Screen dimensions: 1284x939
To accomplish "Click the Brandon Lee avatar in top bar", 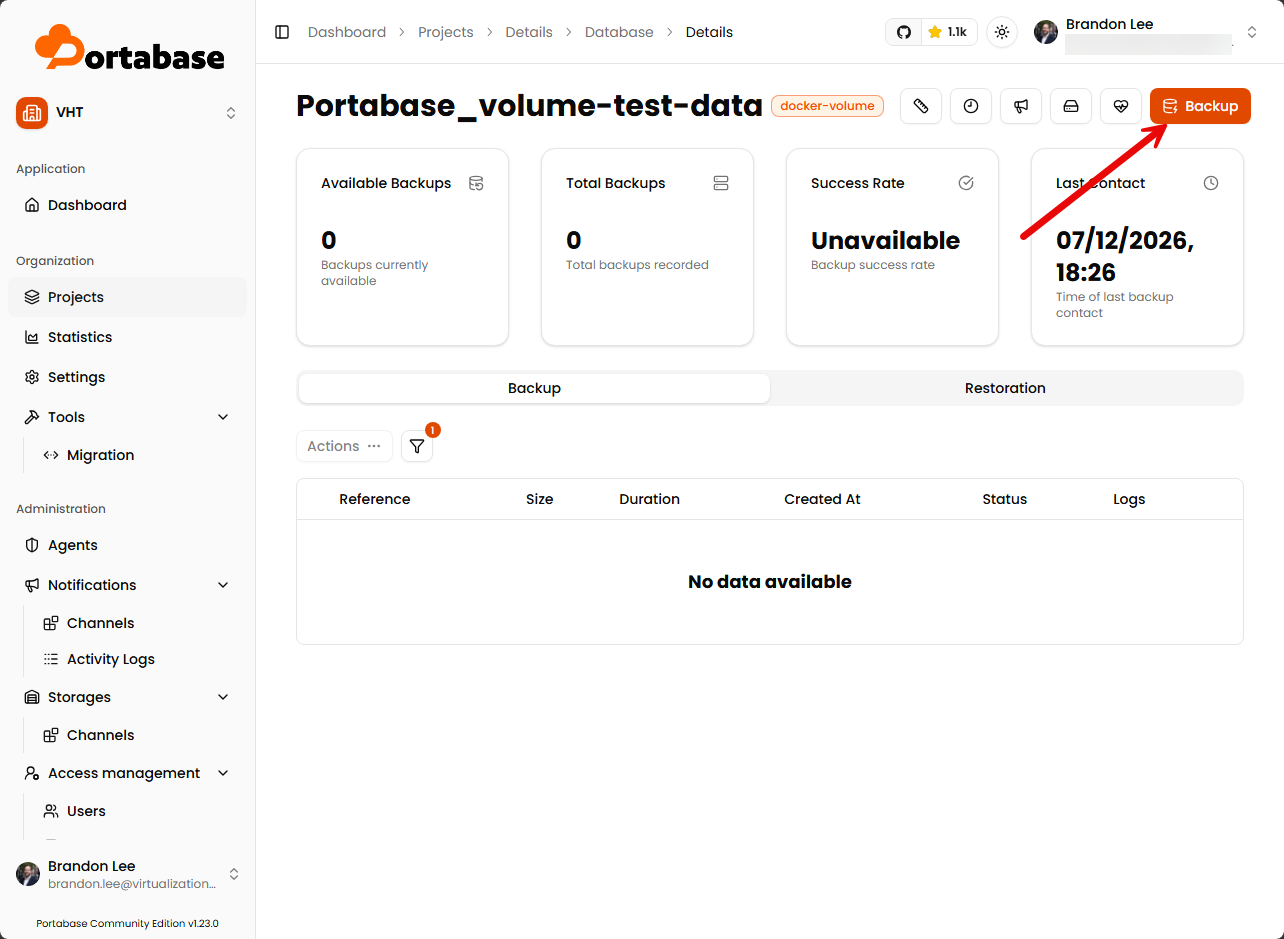I will [1046, 32].
